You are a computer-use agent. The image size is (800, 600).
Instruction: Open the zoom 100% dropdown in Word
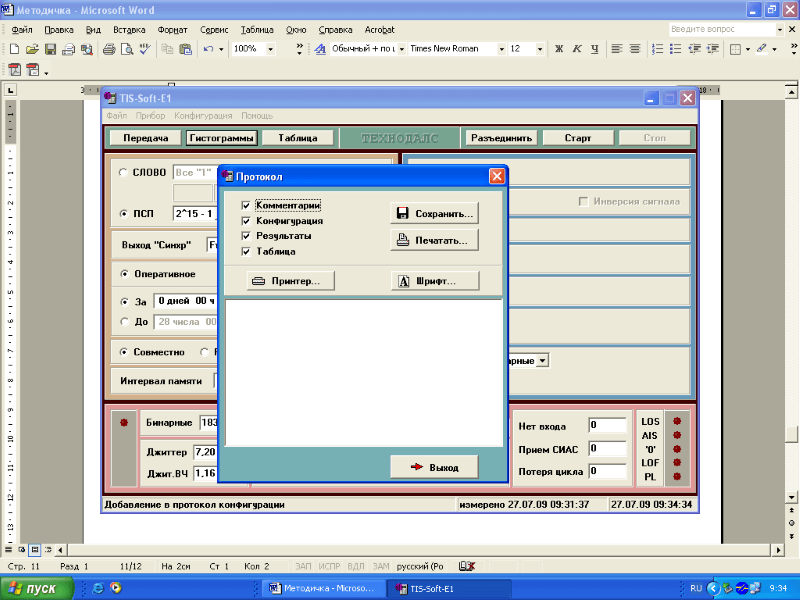pyautogui.click(x=270, y=49)
